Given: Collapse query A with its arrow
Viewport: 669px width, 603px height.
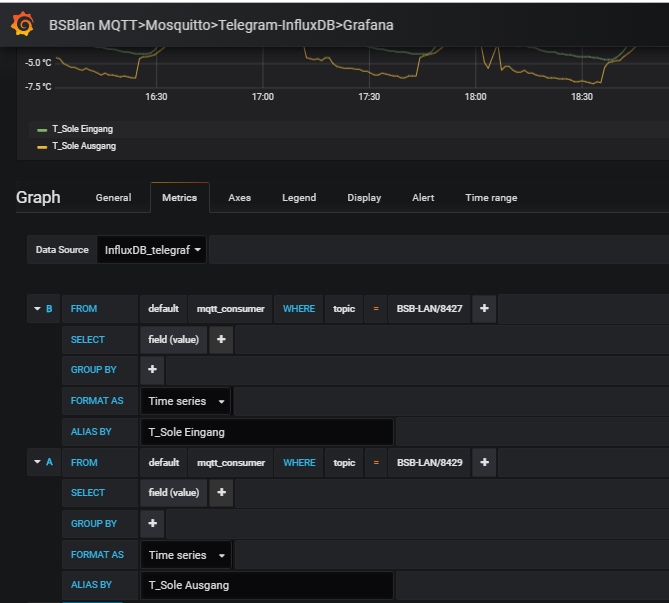Looking at the screenshot, I should [37, 462].
